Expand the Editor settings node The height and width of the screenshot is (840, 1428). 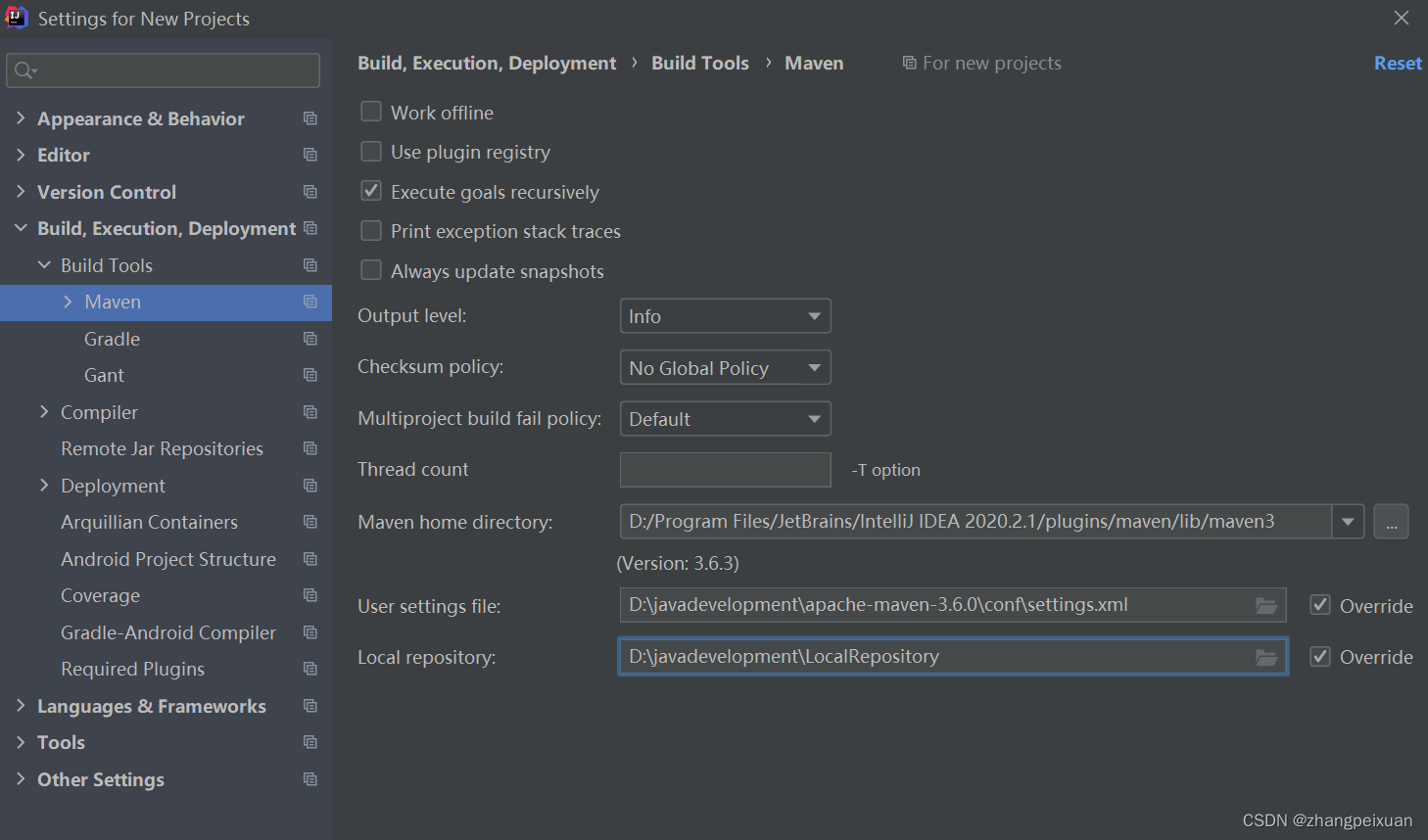coord(21,155)
